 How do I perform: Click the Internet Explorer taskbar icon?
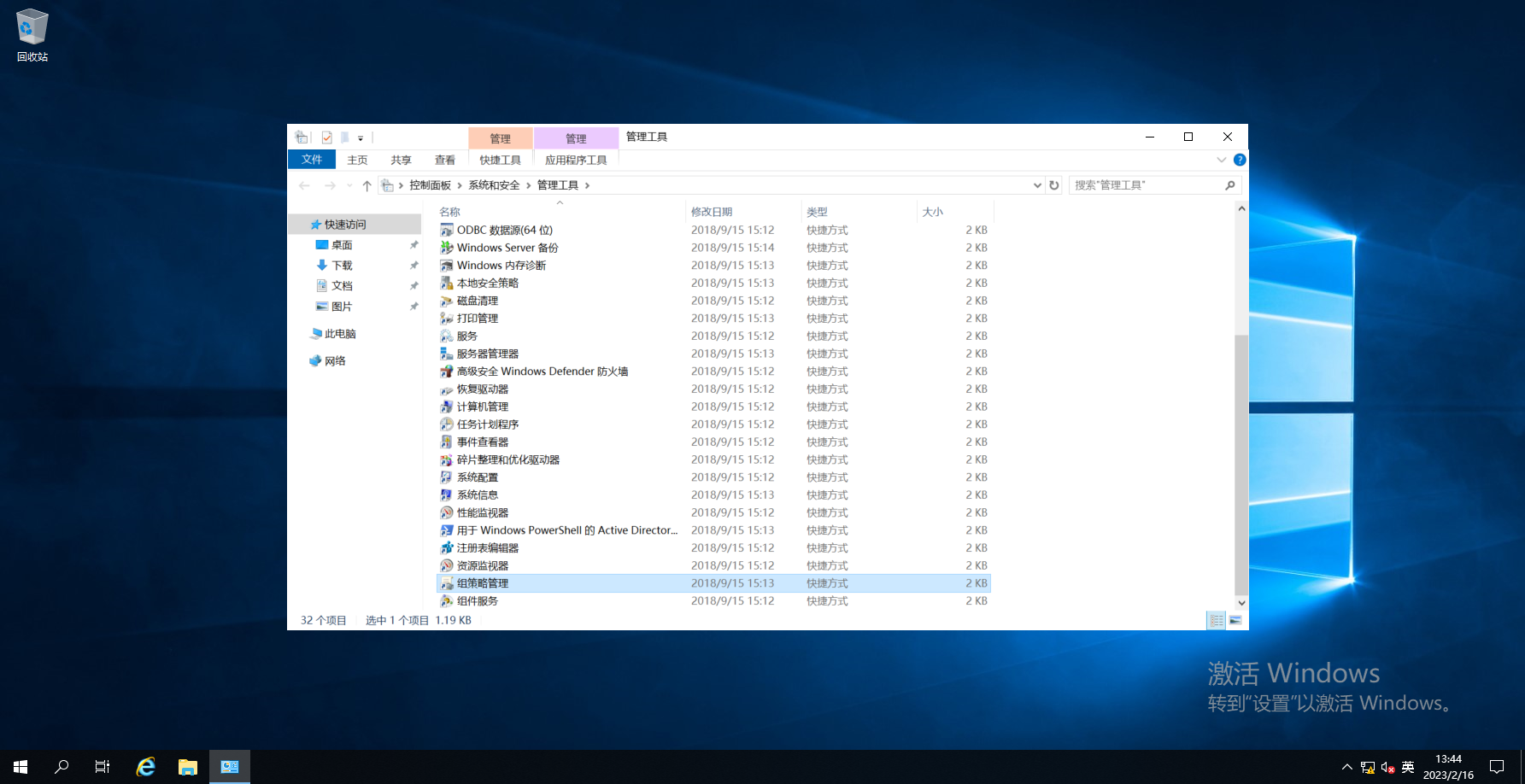146,767
